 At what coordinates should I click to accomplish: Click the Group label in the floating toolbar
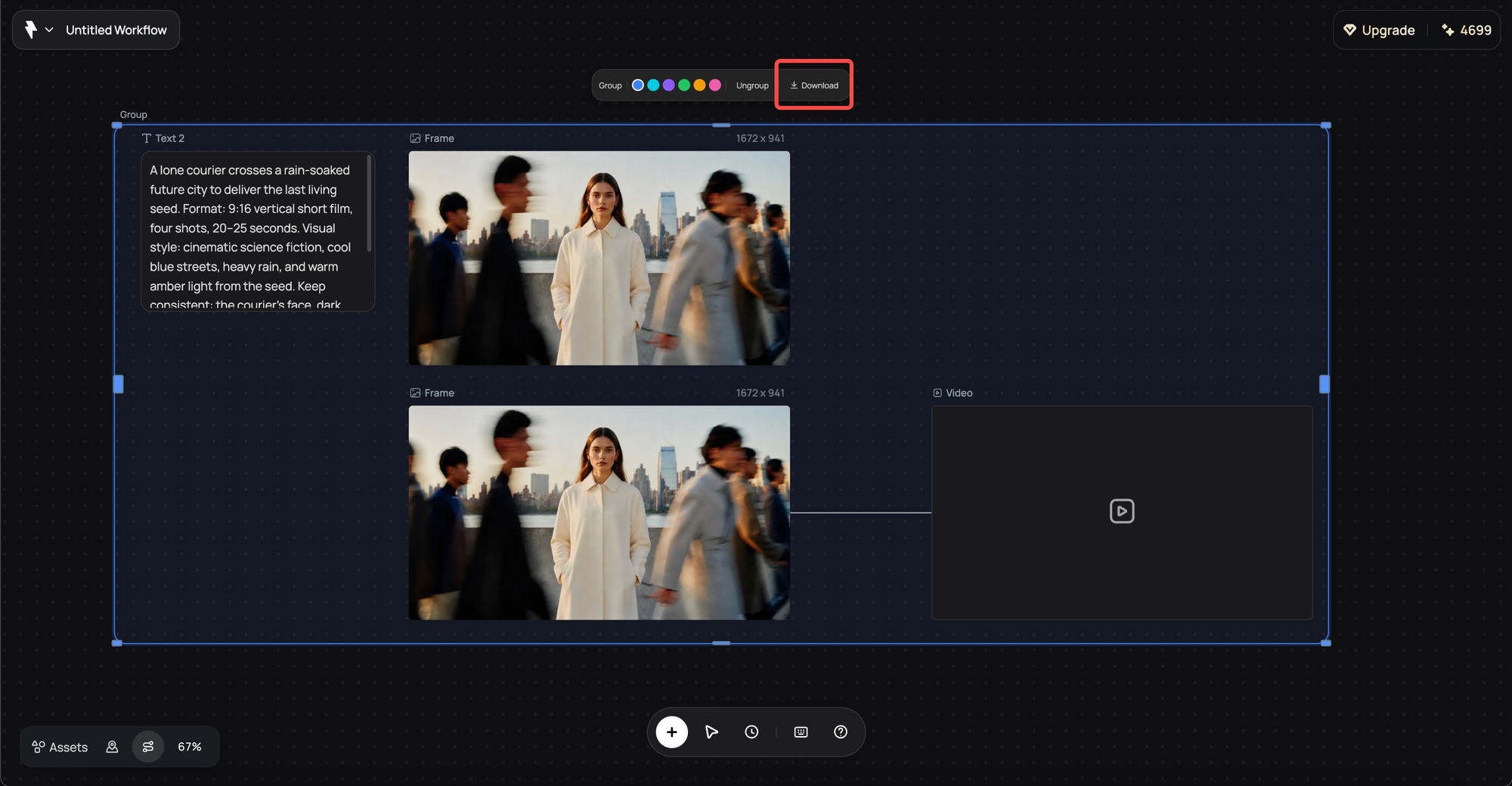[610, 85]
